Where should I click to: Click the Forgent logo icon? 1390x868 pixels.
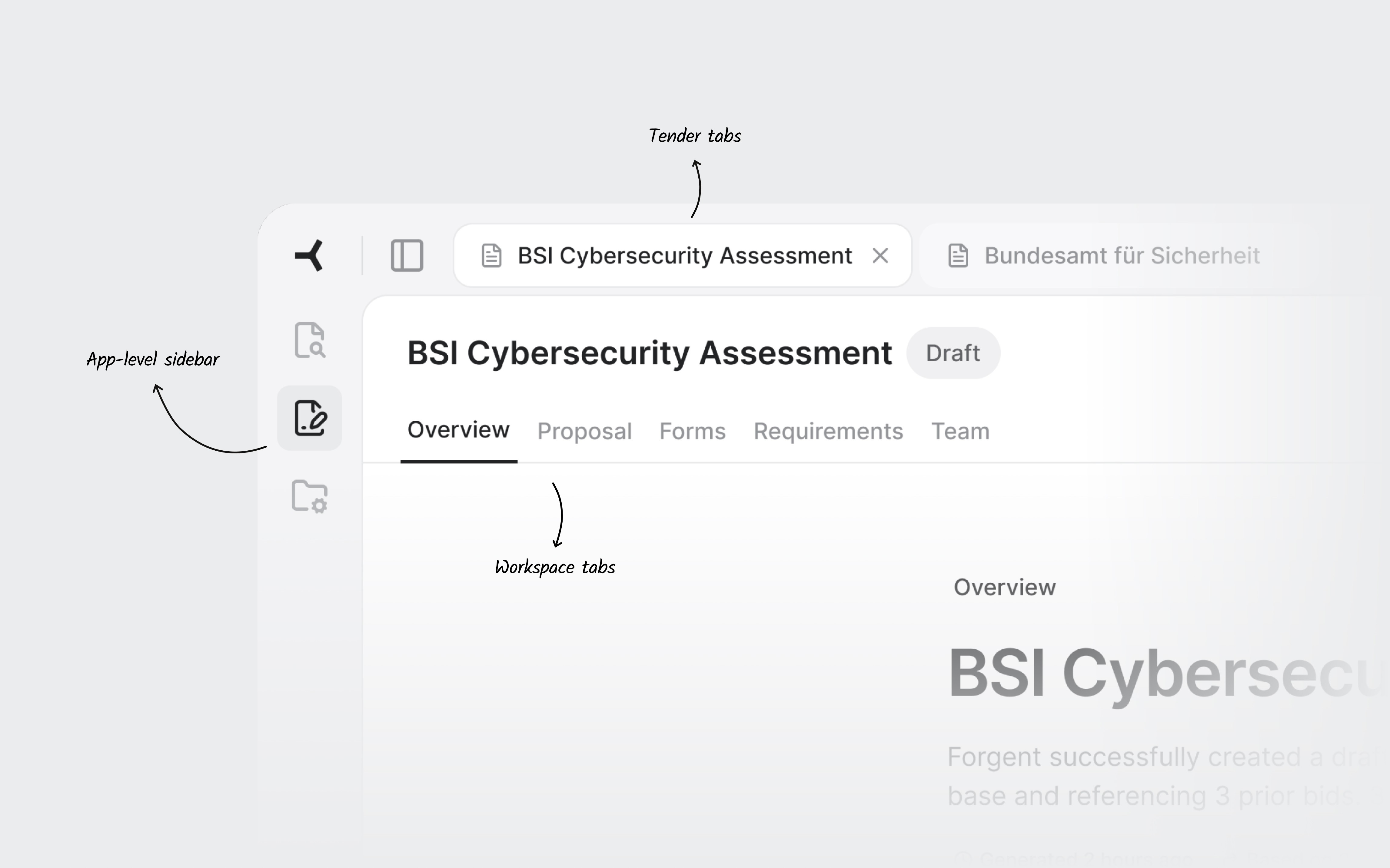pyautogui.click(x=309, y=255)
